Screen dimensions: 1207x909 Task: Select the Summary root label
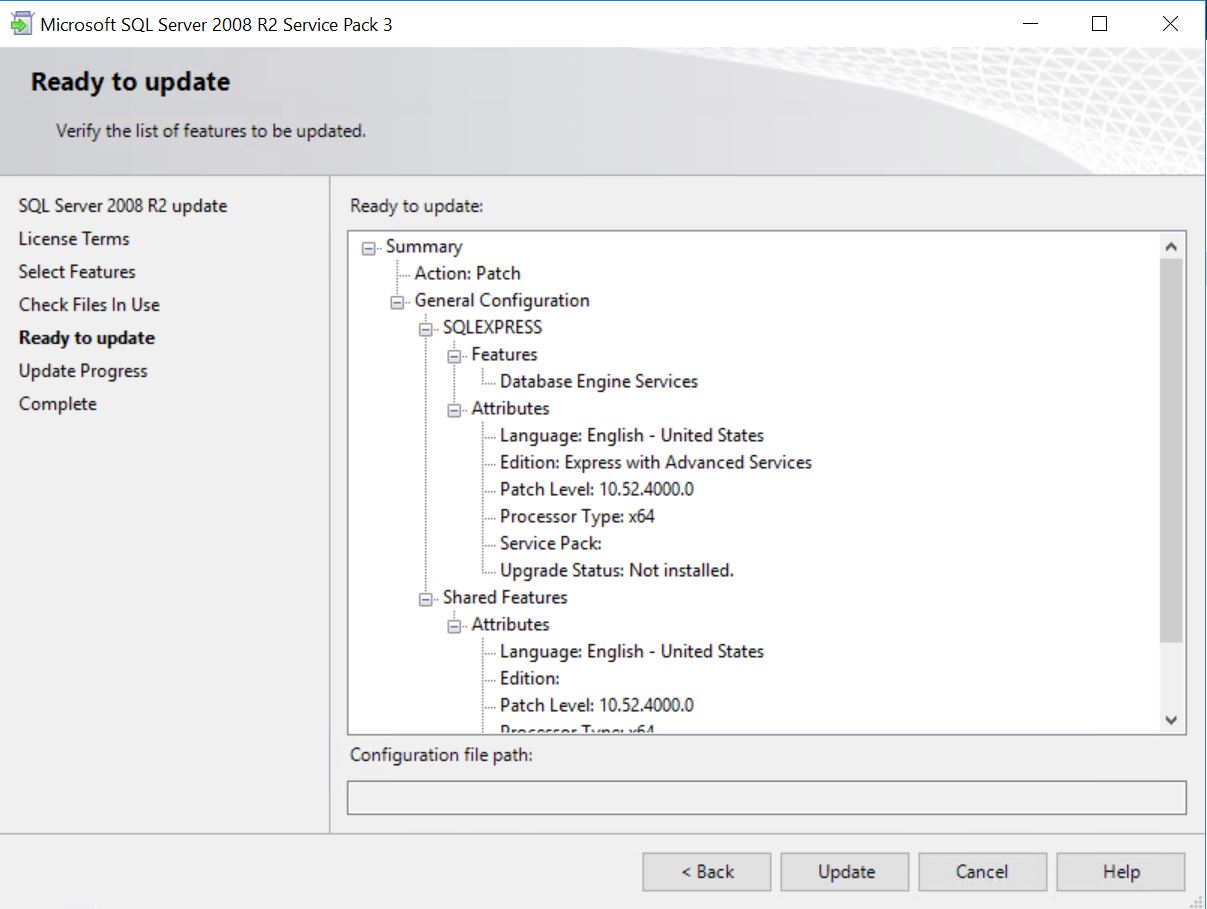tap(424, 247)
